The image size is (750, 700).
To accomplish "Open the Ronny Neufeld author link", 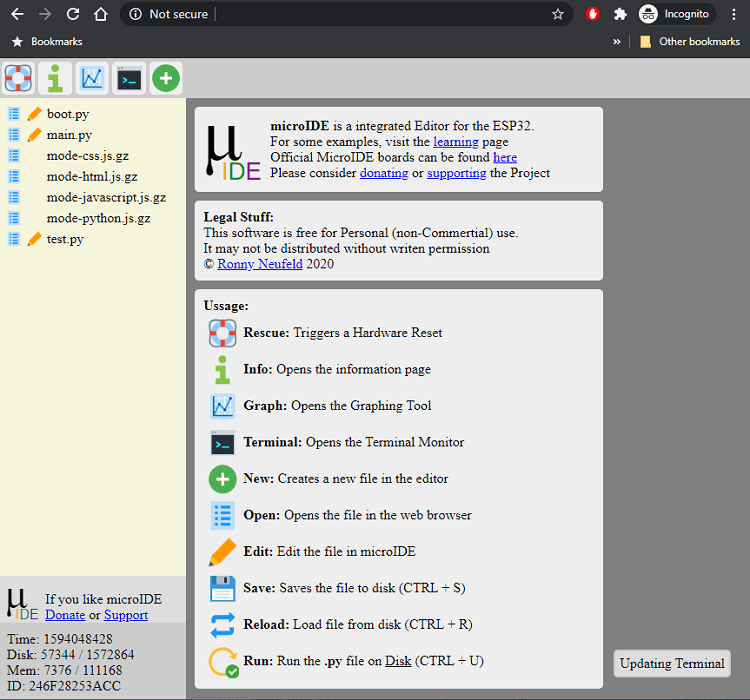I will tap(260, 265).
